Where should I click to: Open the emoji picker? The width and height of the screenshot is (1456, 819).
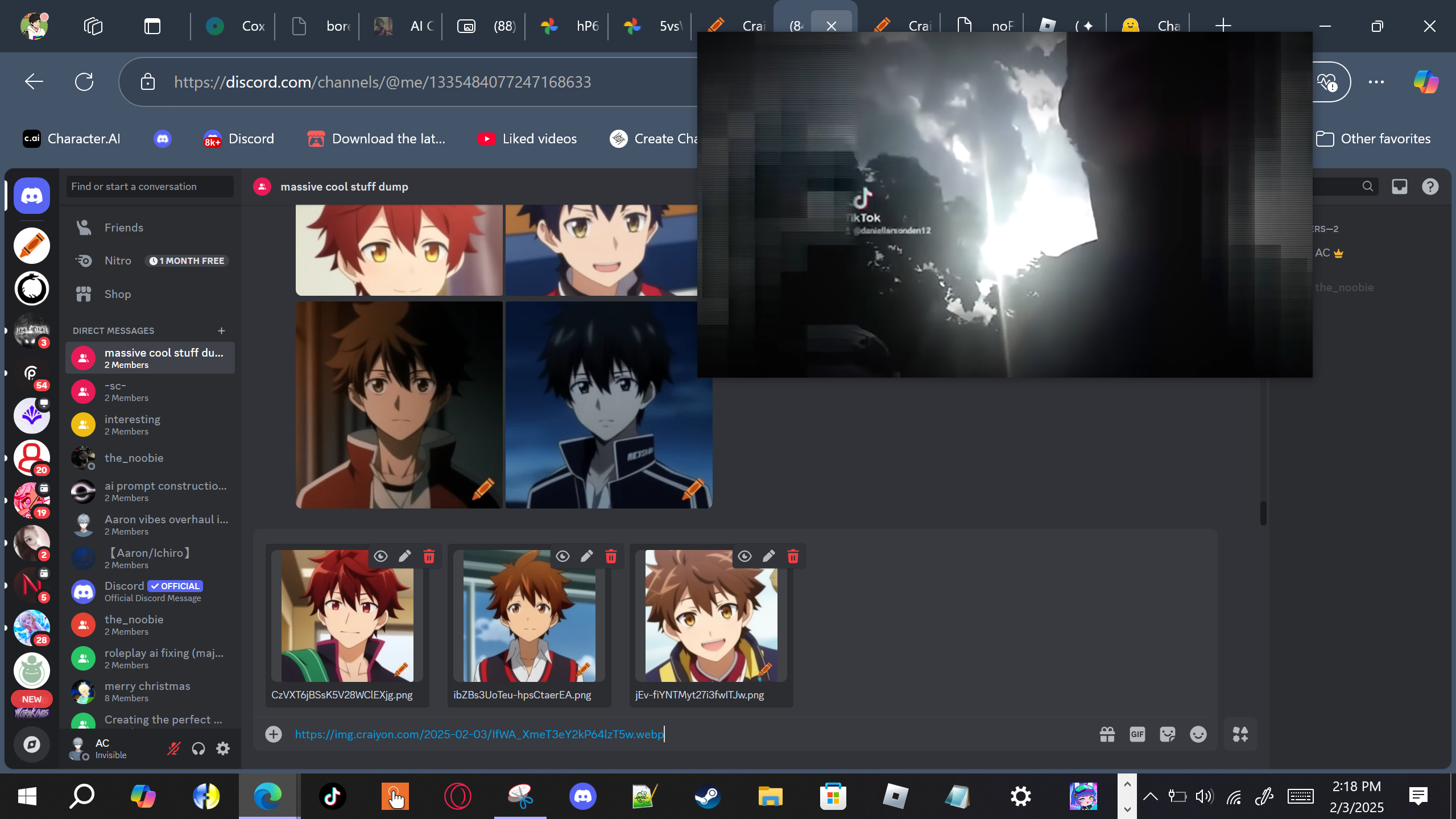[x=1198, y=734]
